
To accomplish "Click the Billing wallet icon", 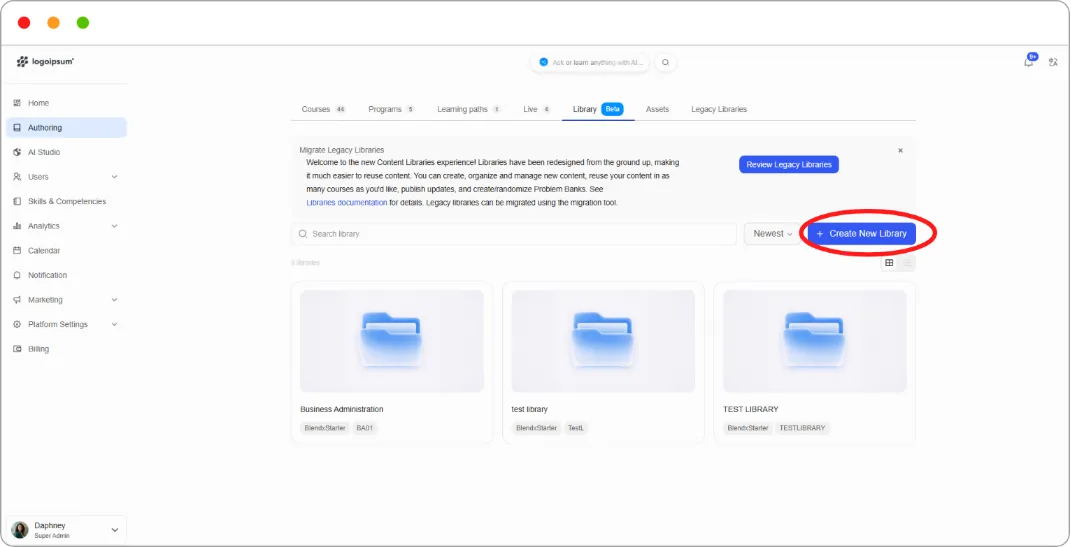I will 17,349.
